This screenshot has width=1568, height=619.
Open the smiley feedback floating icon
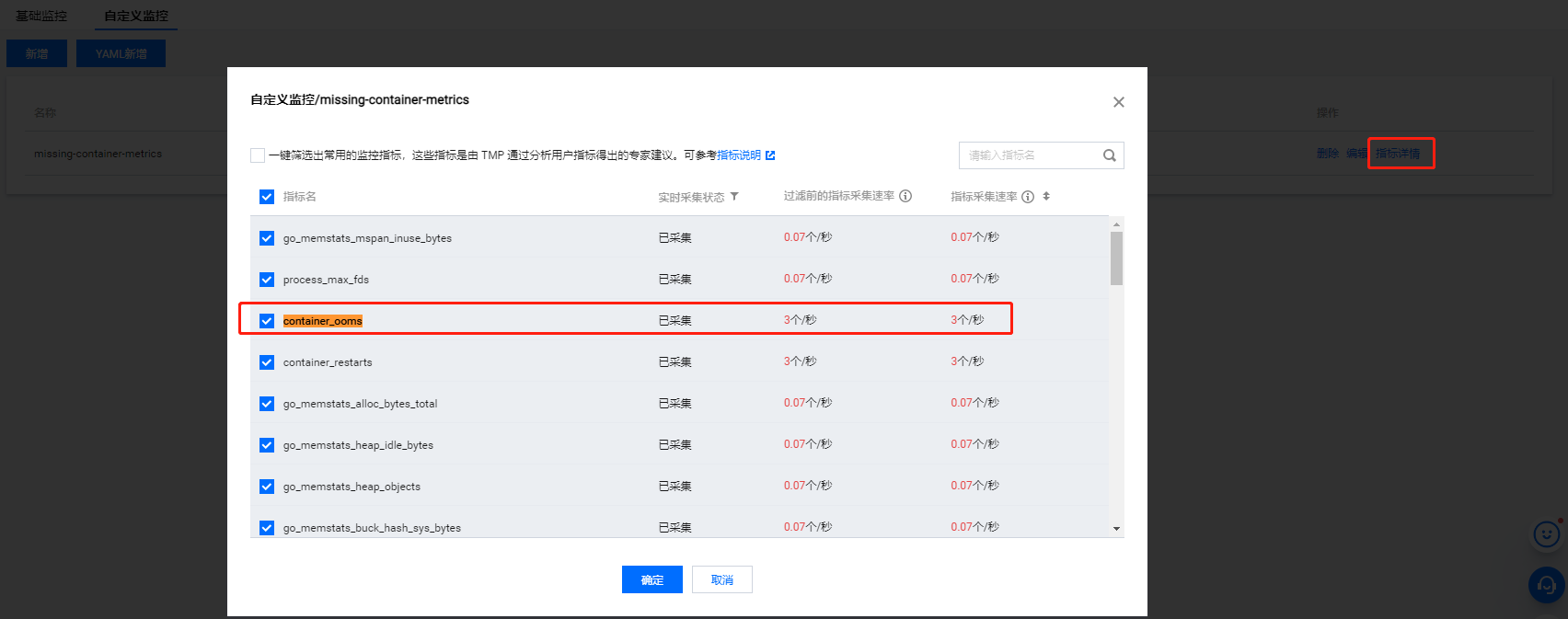[1546, 534]
